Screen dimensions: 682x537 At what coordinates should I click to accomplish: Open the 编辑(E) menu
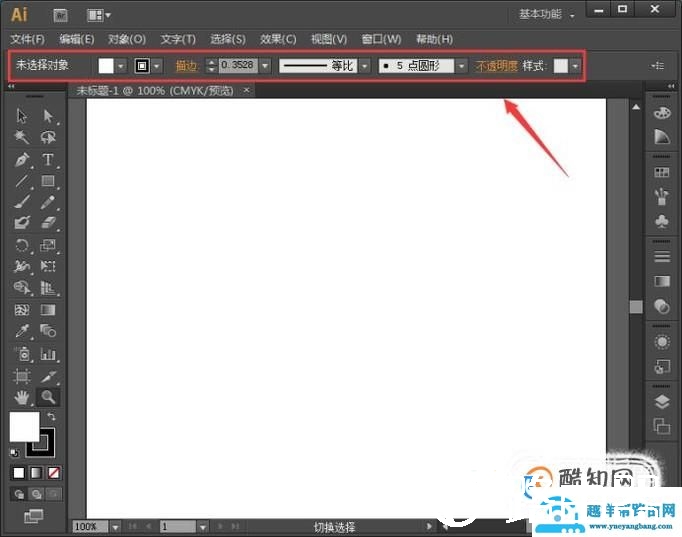point(77,40)
